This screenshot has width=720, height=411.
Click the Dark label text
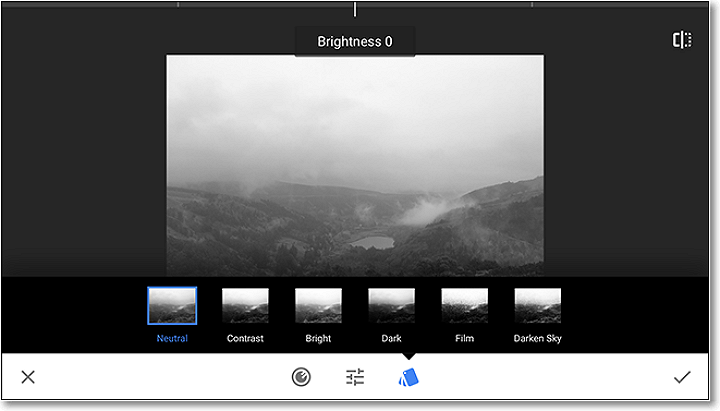point(391,338)
